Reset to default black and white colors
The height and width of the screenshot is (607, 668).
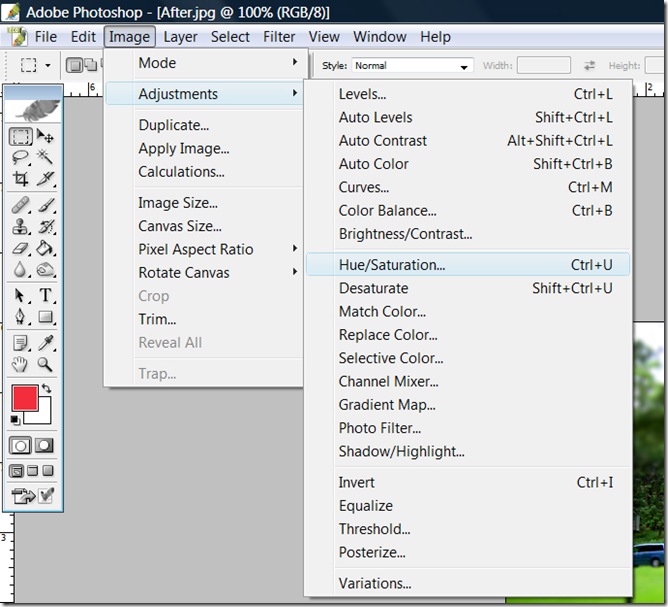15,420
